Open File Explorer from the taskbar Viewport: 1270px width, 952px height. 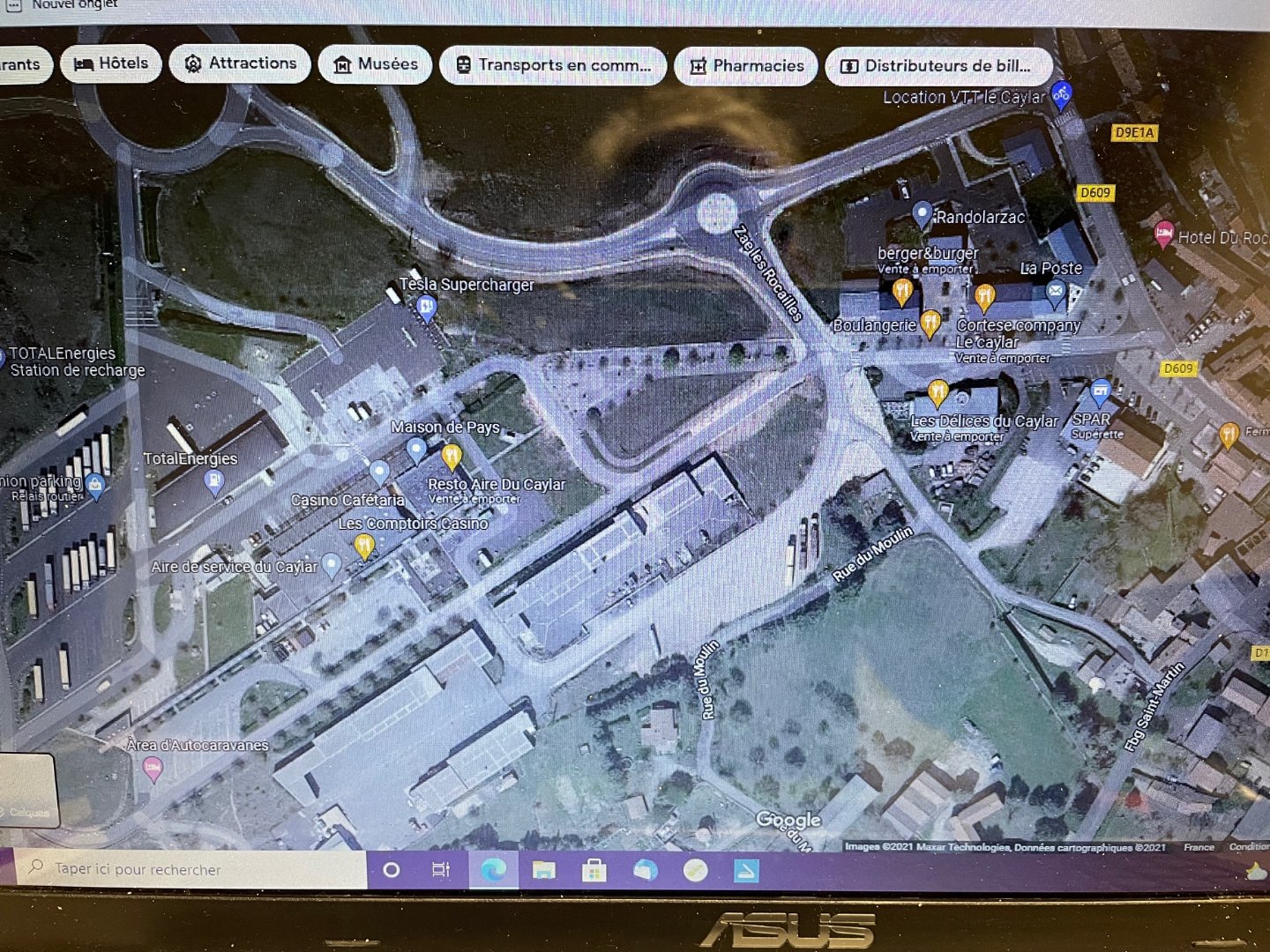click(544, 871)
